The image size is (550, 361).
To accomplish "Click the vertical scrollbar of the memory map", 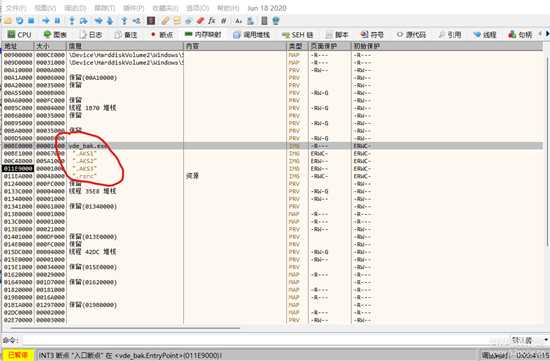I will [547, 151].
